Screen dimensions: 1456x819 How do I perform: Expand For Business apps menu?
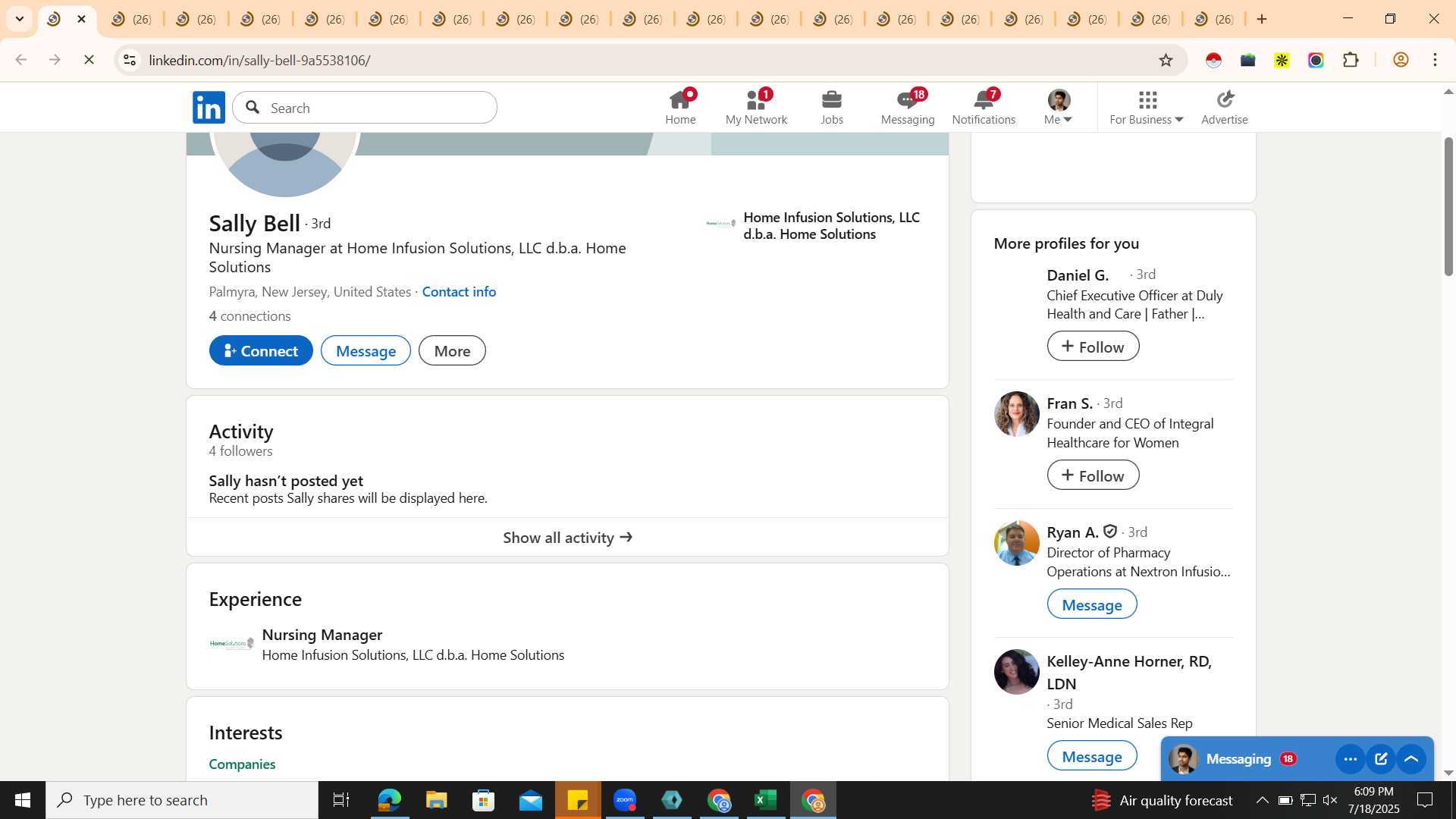(x=1146, y=108)
